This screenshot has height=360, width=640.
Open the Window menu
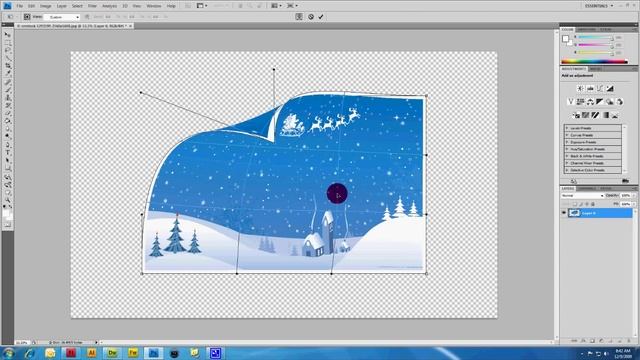154,6
